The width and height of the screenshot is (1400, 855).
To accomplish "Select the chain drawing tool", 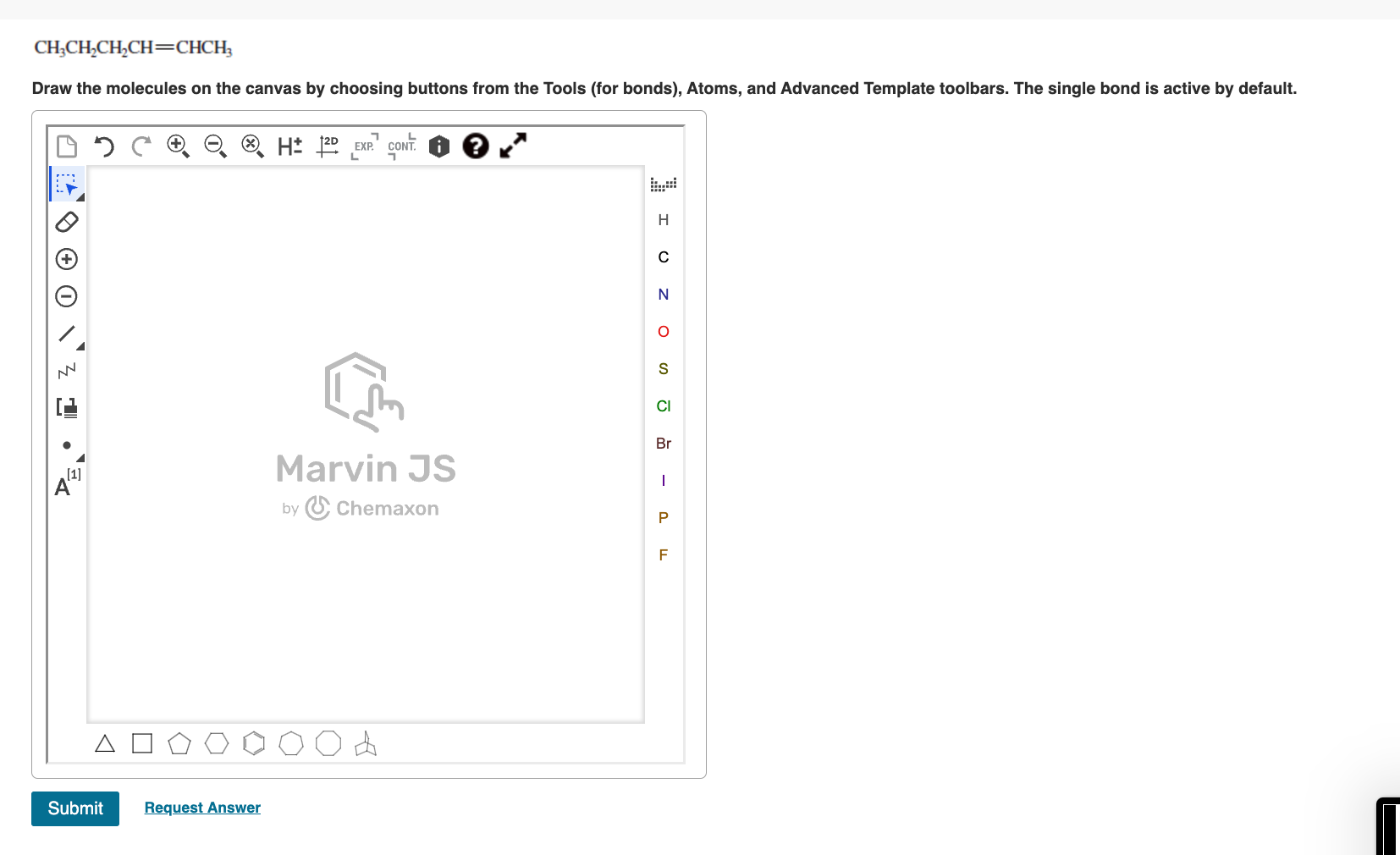I will click(67, 370).
